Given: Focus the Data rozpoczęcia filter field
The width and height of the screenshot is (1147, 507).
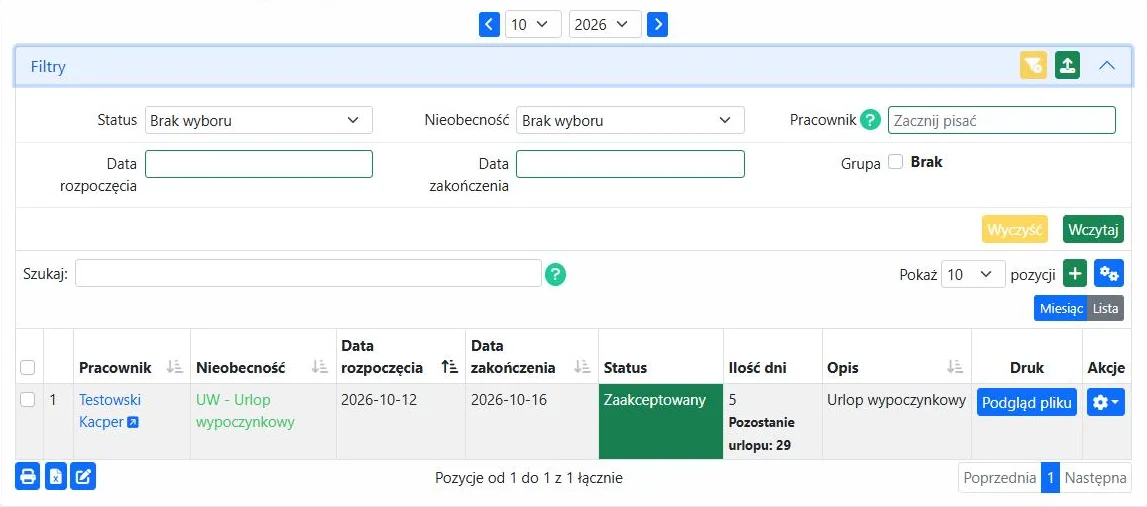Looking at the screenshot, I should [x=259, y=164].
